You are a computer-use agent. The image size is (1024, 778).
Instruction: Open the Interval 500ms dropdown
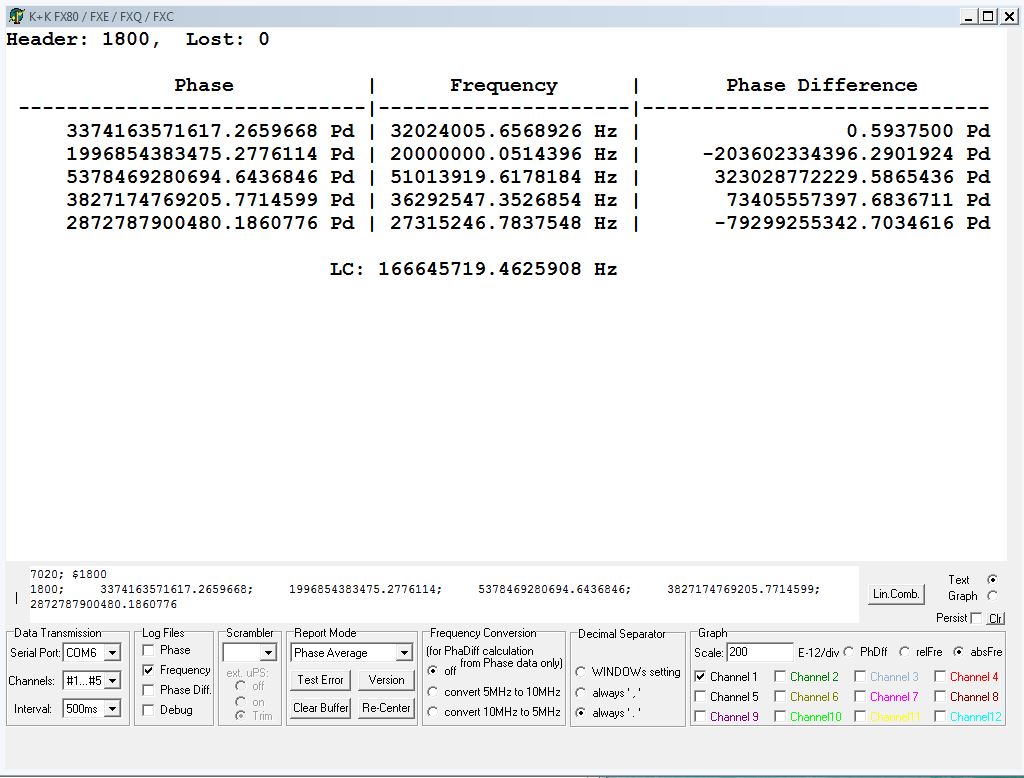point(112,709)
